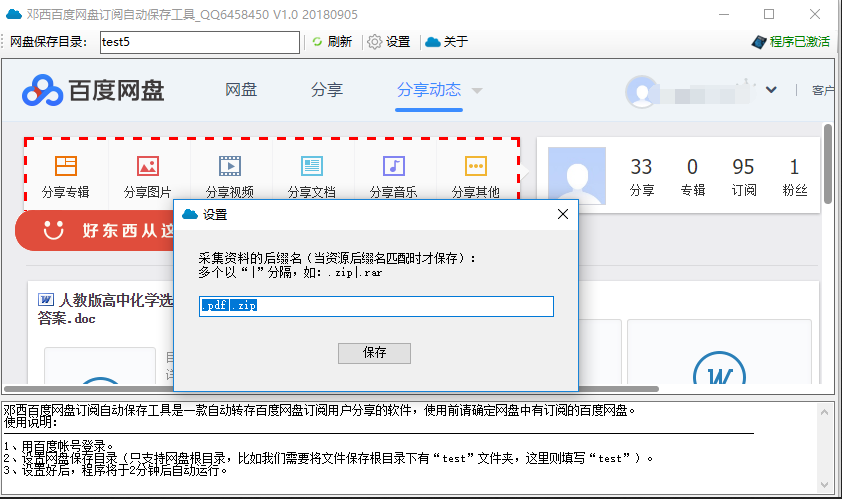Open the 网盘 tab
Screen dimensions: 842x499
241,90
